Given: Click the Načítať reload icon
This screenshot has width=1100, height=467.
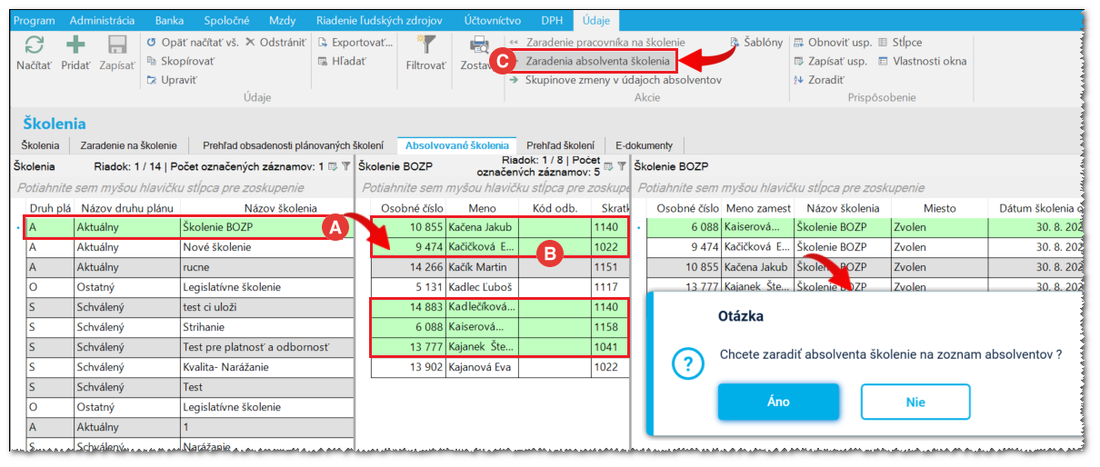Looking at the screenshot, I should (x=34, y=45).
